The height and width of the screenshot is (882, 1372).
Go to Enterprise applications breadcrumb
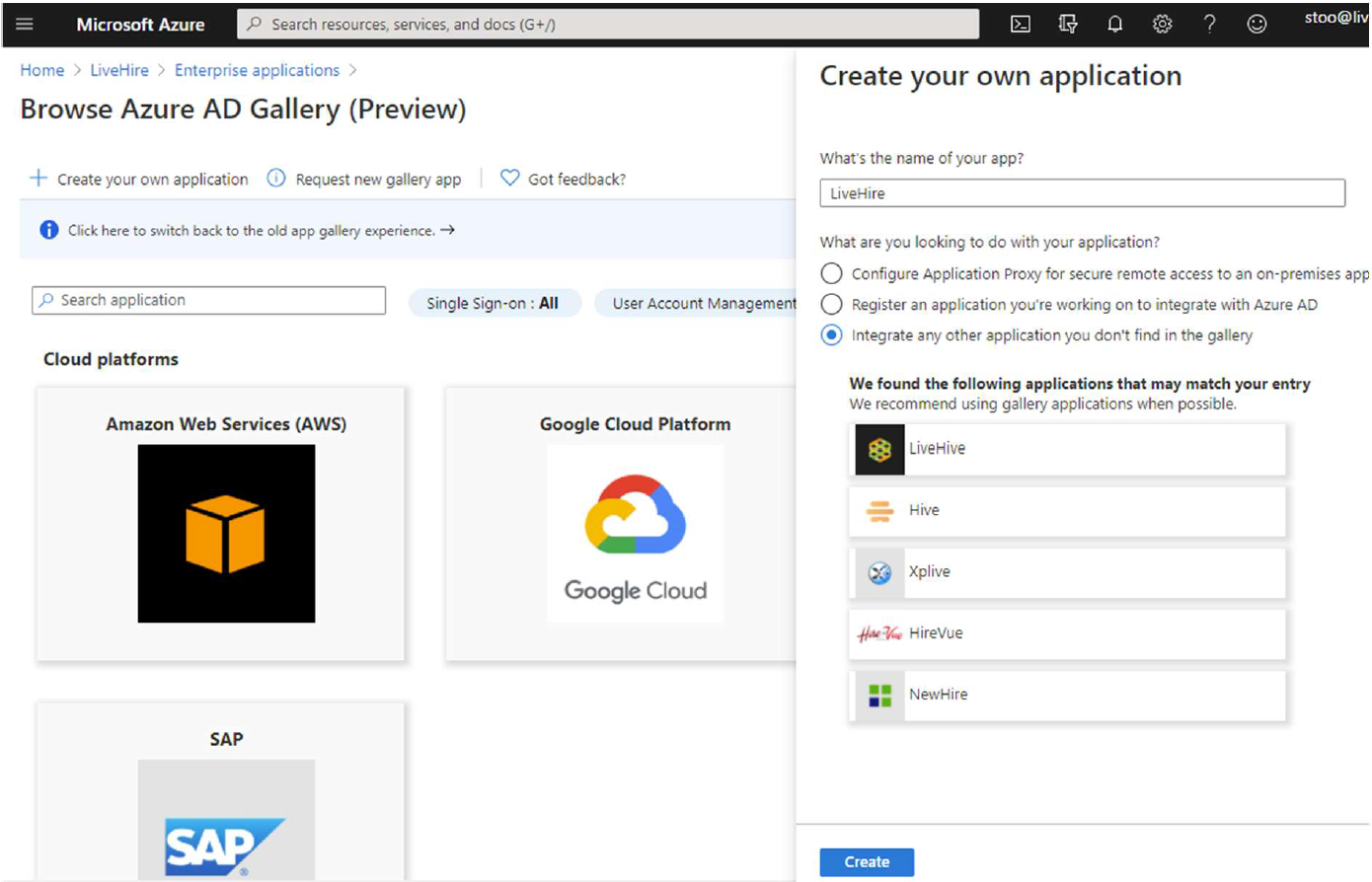tap(257, 70)
